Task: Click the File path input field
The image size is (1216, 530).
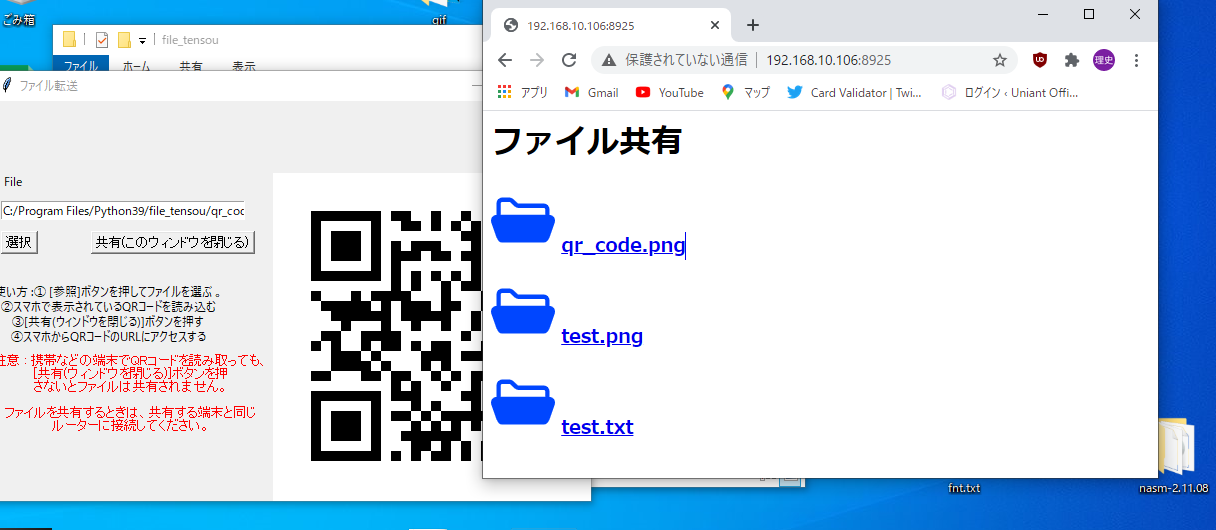Action: [122, 211]
